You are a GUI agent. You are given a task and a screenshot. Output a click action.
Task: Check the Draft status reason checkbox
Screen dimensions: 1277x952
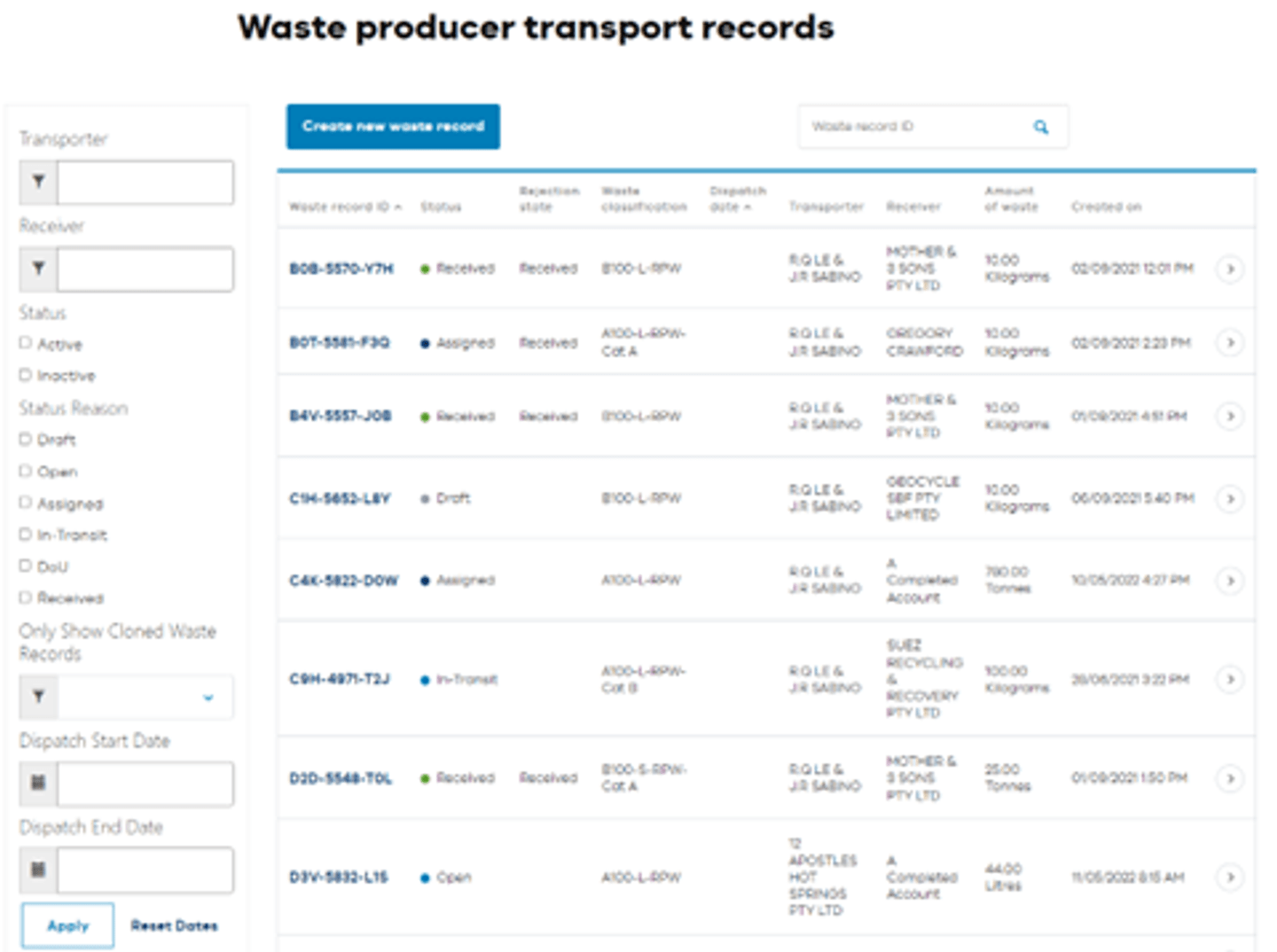[x=25, y=438]
